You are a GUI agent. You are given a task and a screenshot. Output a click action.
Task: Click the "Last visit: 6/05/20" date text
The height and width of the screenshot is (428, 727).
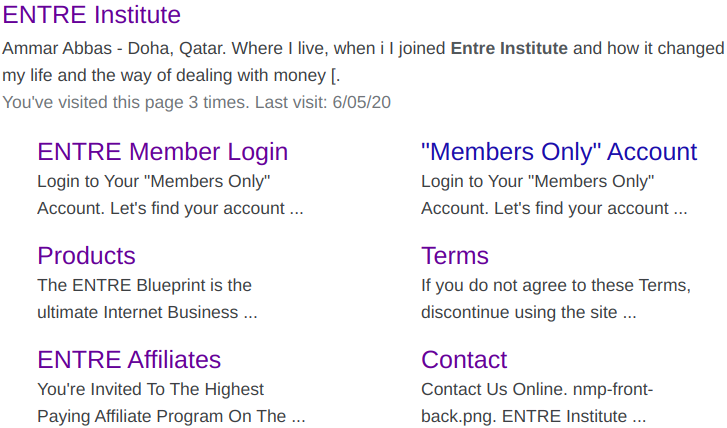coord(323,102)
